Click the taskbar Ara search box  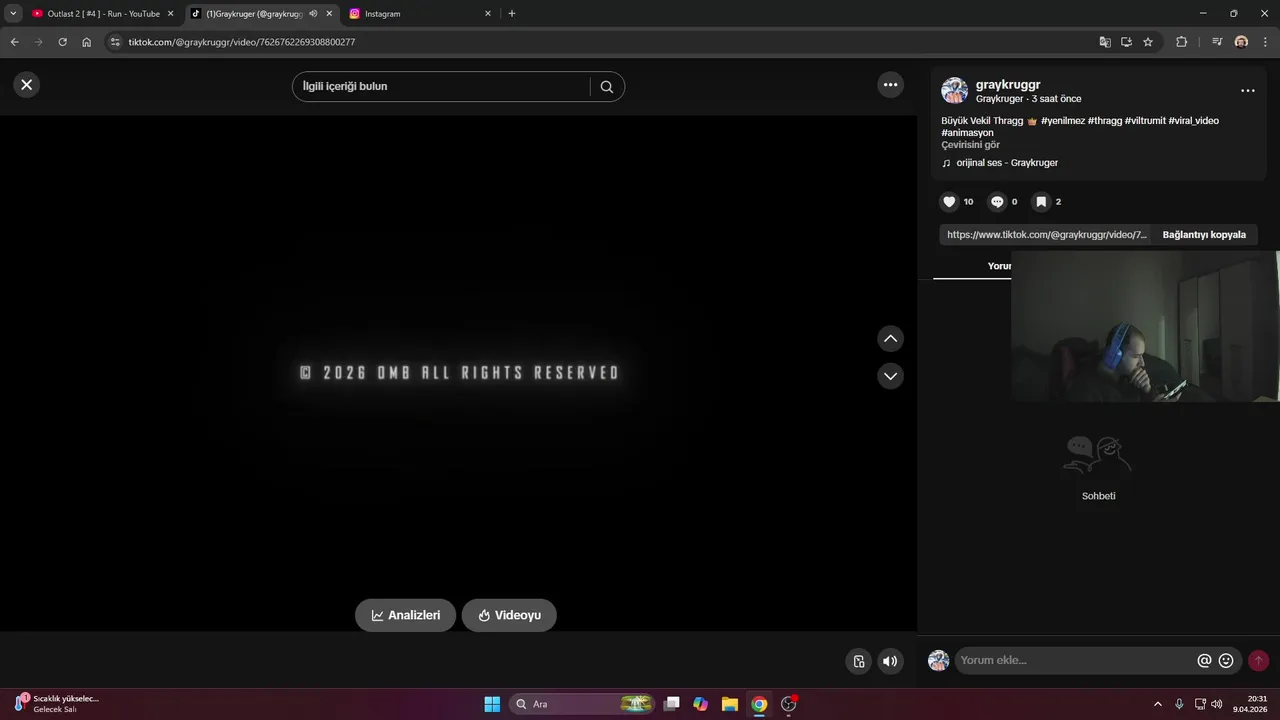pyautogui.click(x=582, y=704)
